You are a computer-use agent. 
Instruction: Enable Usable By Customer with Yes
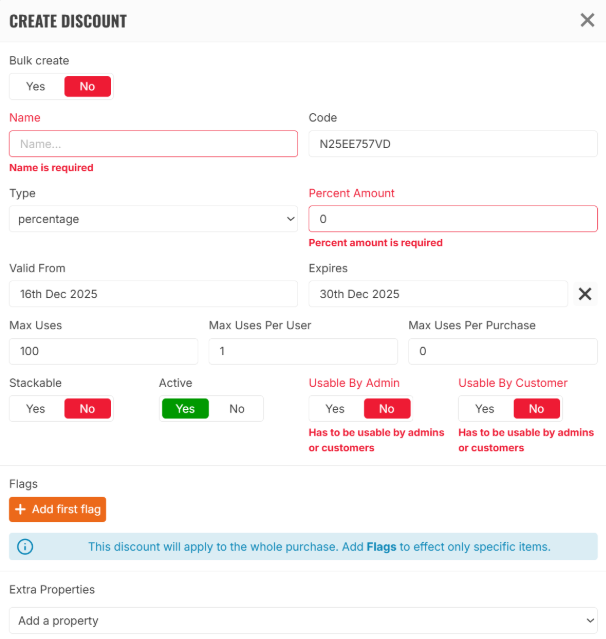tap(485, 409)
